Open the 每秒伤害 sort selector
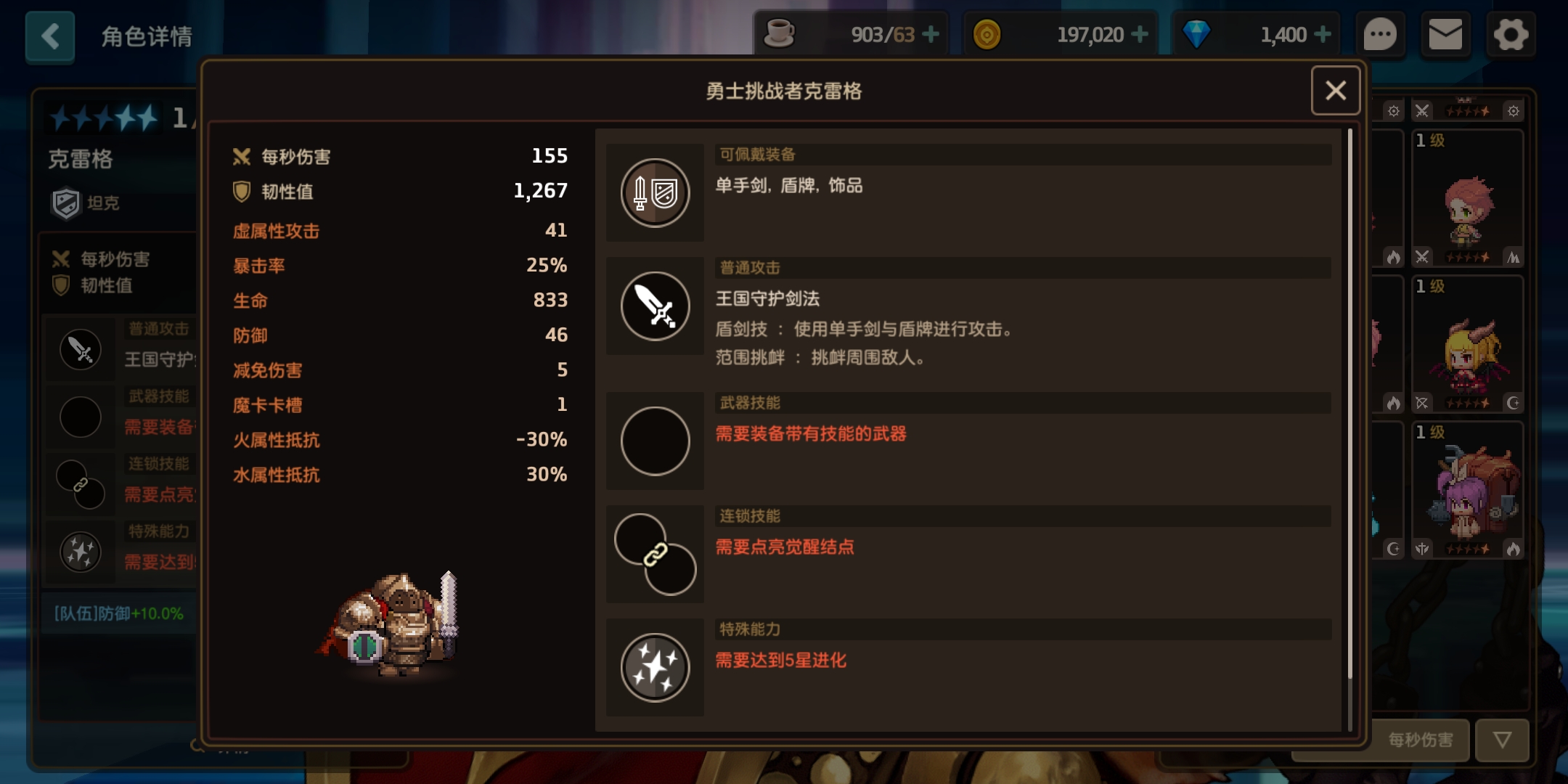This screenshot has width=1568, height=784. (x=1420, y=740)
